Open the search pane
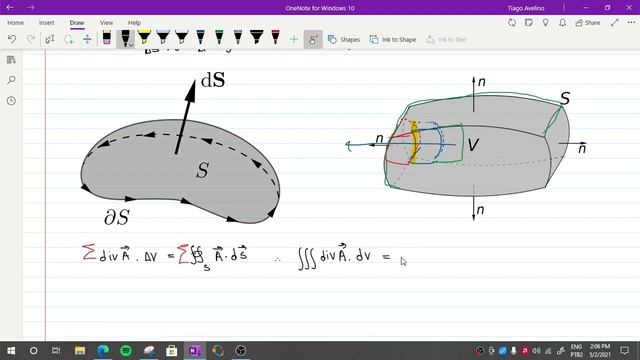This screenshot has height=360, width=640. click(x=11, y=80)
